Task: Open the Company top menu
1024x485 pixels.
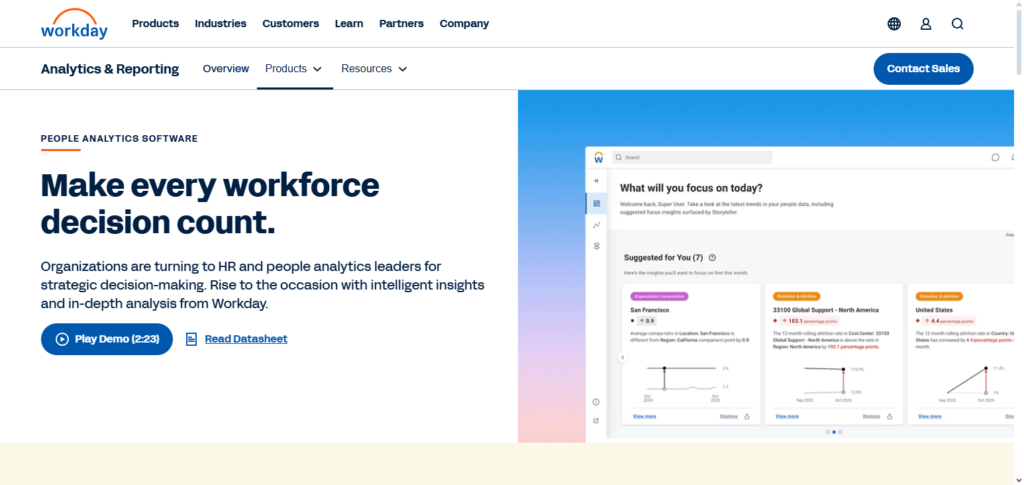Action: click(x=464, y=23)
